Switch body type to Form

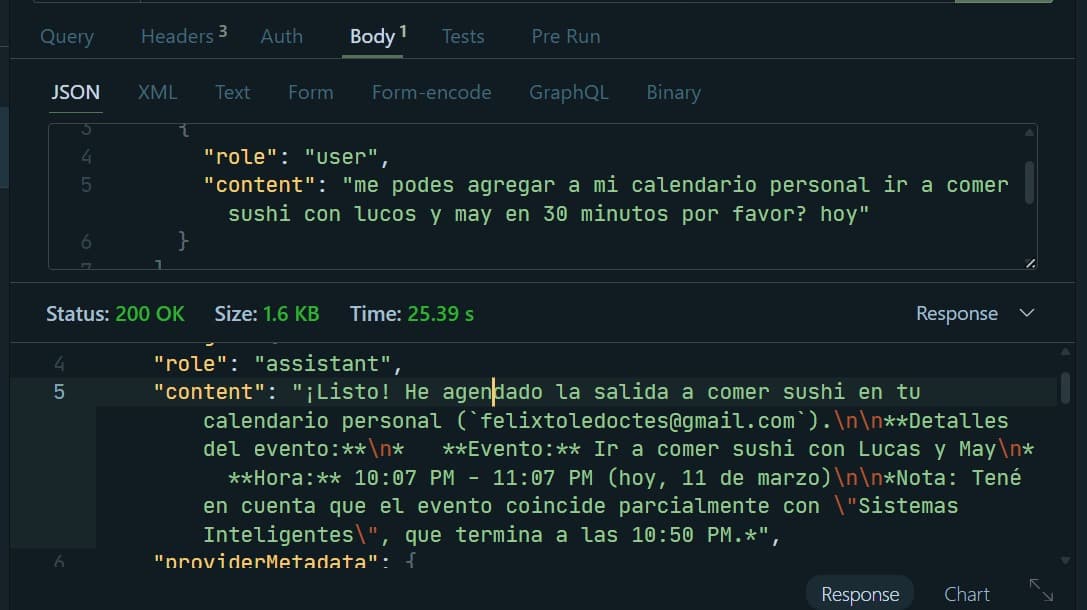[310, 93]
